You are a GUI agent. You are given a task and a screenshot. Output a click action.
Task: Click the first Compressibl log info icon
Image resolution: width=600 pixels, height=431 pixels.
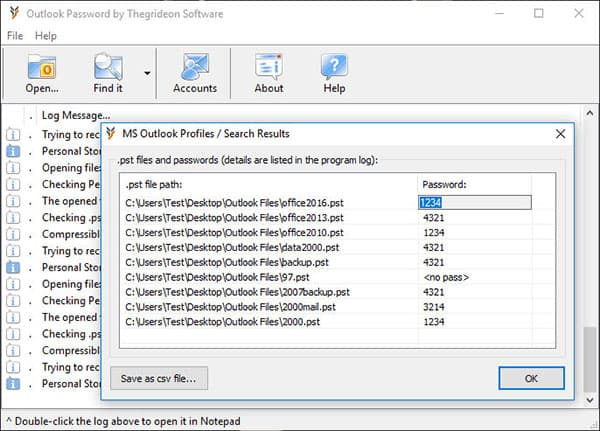[x=13, y=234]
